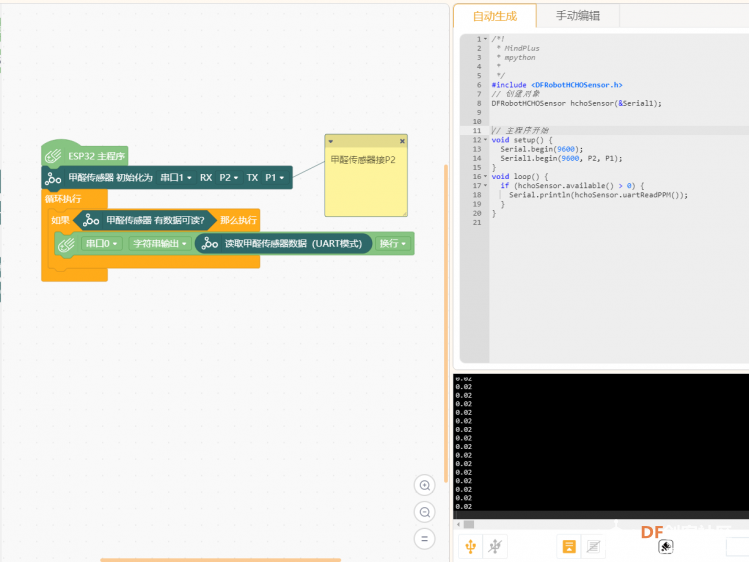
Task: Open the USB serial connection
Action: (471, 546)
